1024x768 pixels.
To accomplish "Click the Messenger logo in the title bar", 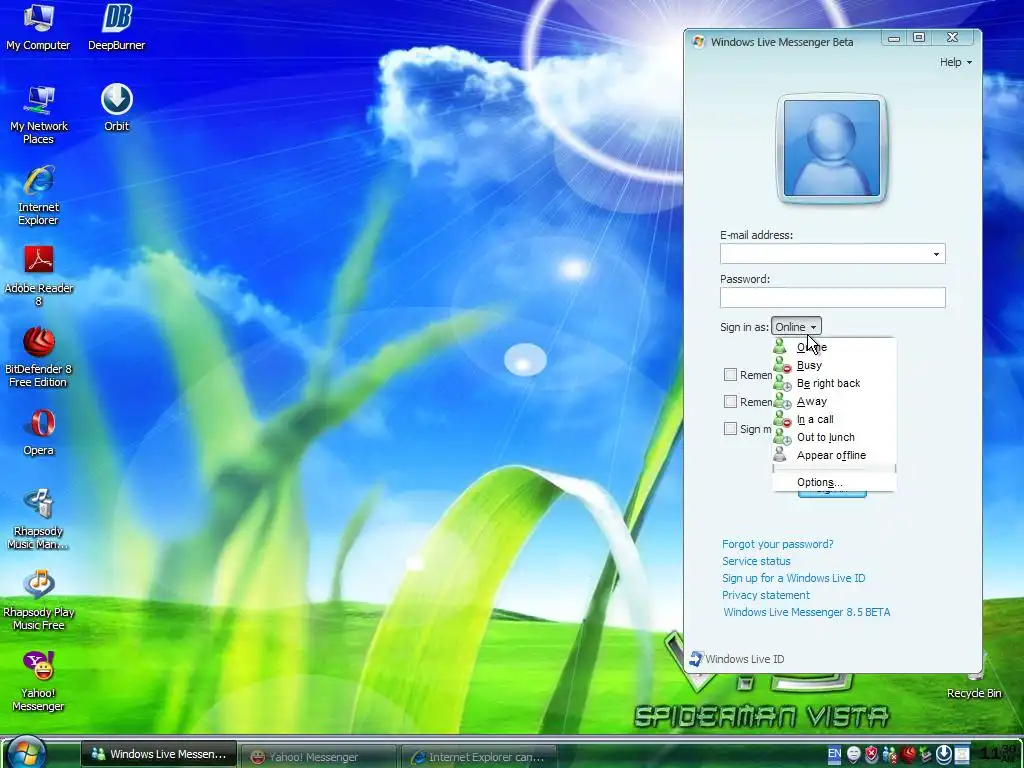I will 698,42.
